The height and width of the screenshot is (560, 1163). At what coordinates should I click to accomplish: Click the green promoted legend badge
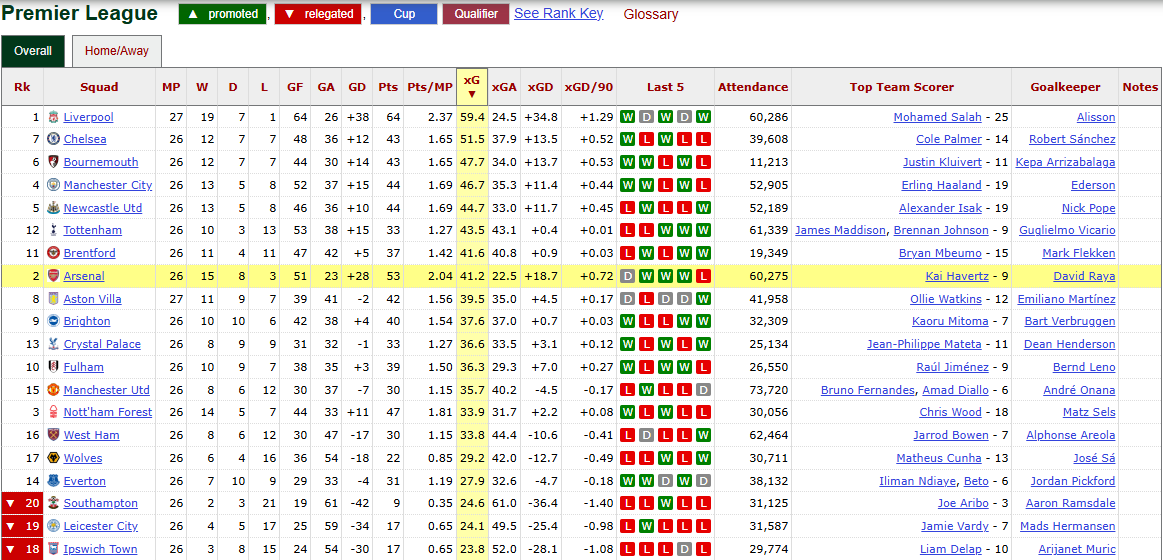tap(223, 14)
